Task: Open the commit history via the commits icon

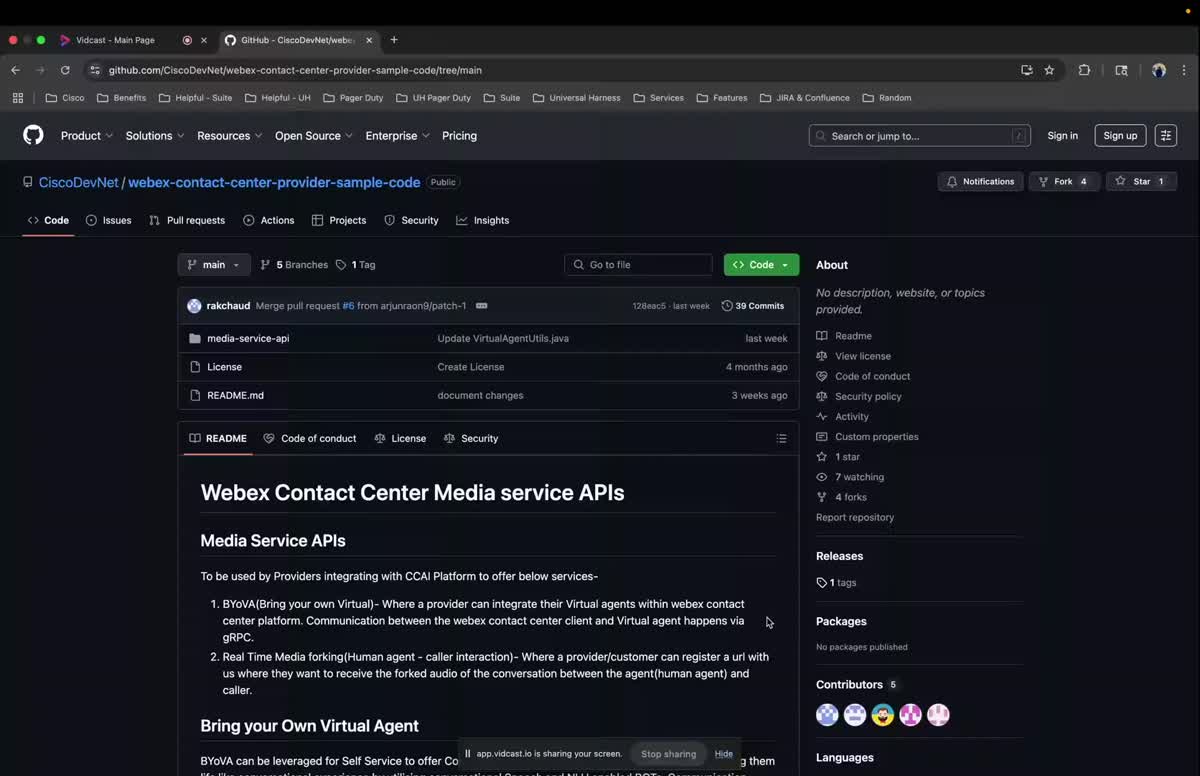Action: (x=728, y=306)
